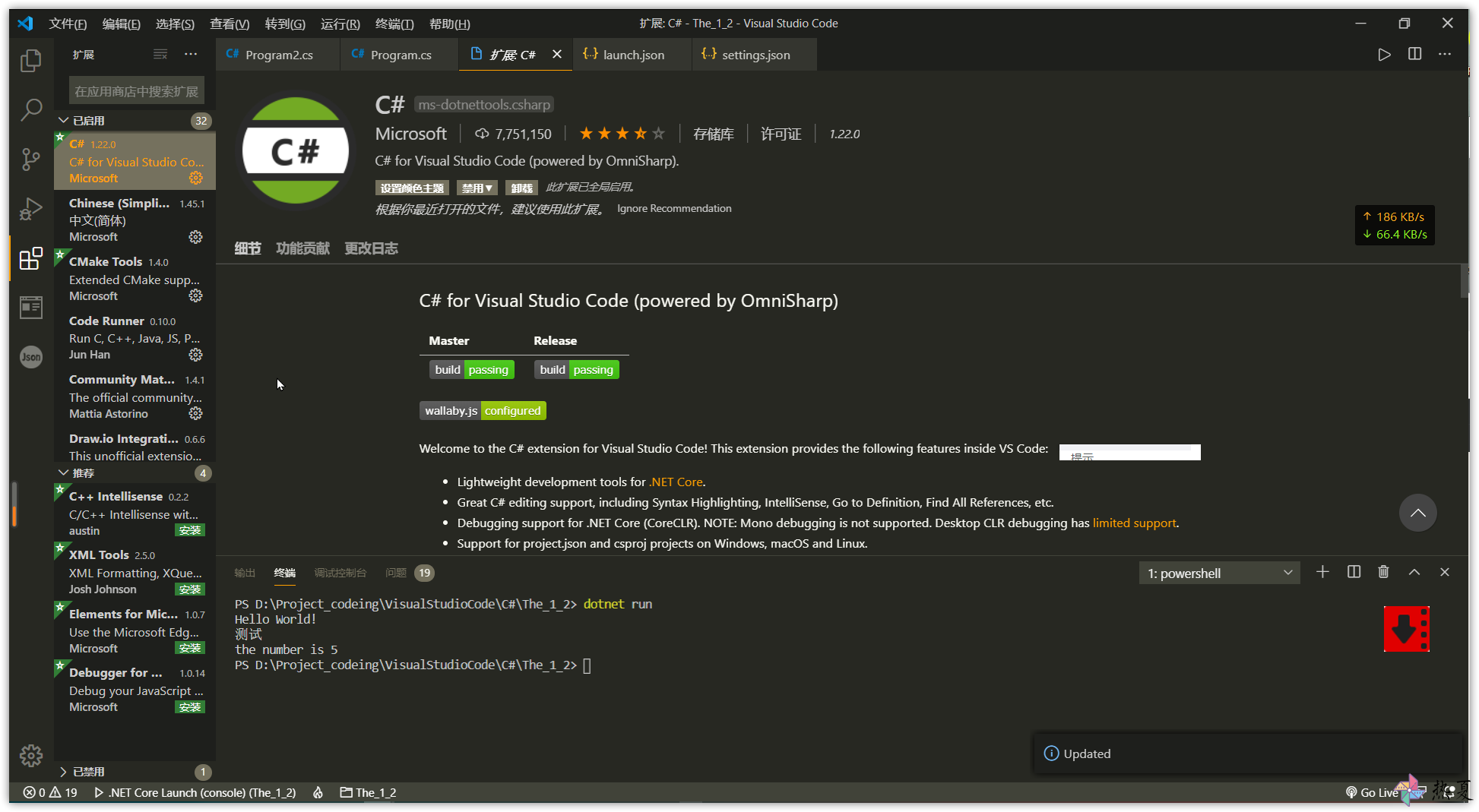1479x812 pixels.
Task: Open the gear for Community Material extension
Action: (196, 413)
